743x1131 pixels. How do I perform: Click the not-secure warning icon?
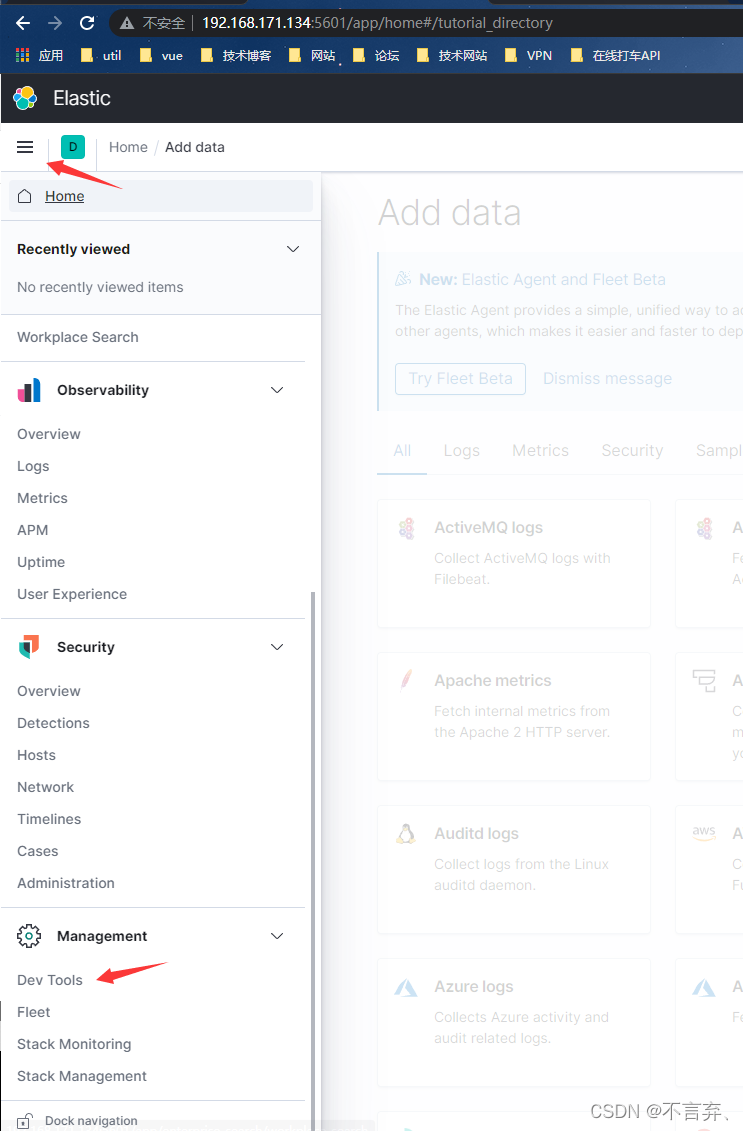pos(127,23)
